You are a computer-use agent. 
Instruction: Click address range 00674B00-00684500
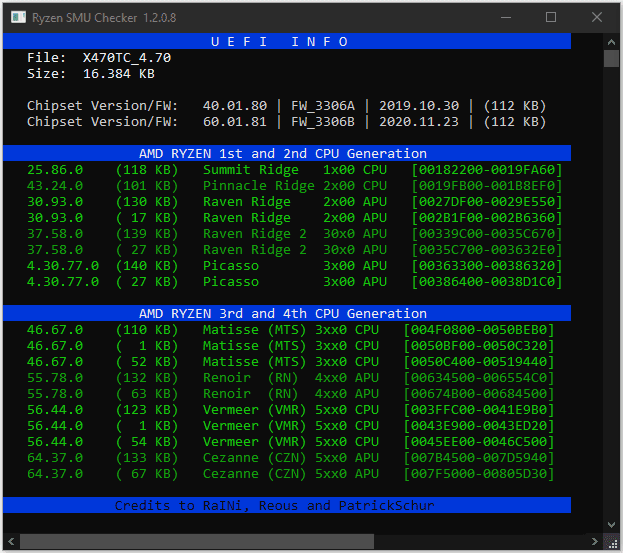479,393
